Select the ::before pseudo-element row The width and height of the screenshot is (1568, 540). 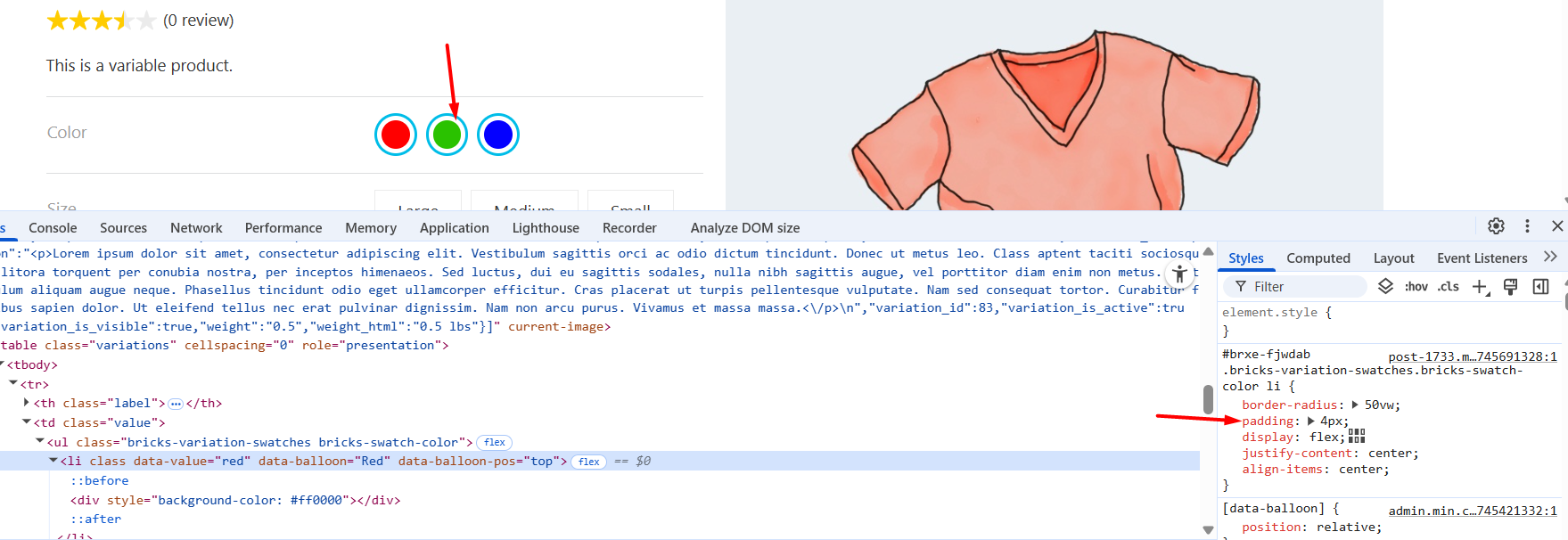(x=100, y=480)
